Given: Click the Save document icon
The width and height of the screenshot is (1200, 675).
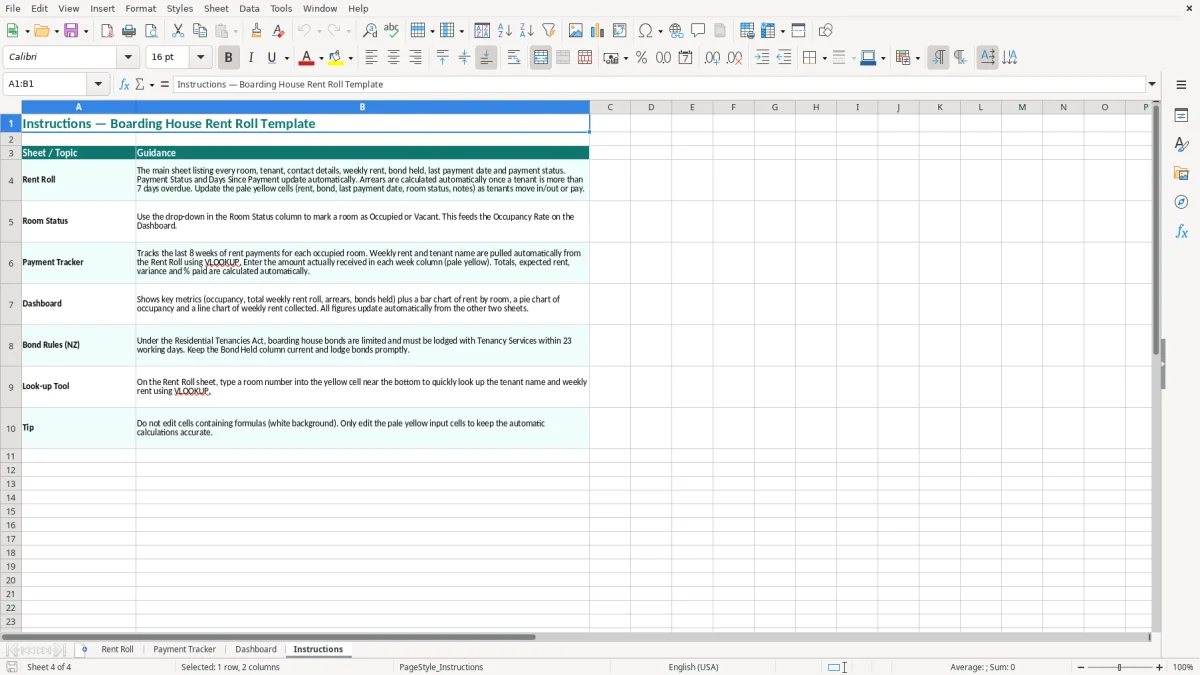Looking at the screenshot, I should pyautogui.click(x=71, y=31).
